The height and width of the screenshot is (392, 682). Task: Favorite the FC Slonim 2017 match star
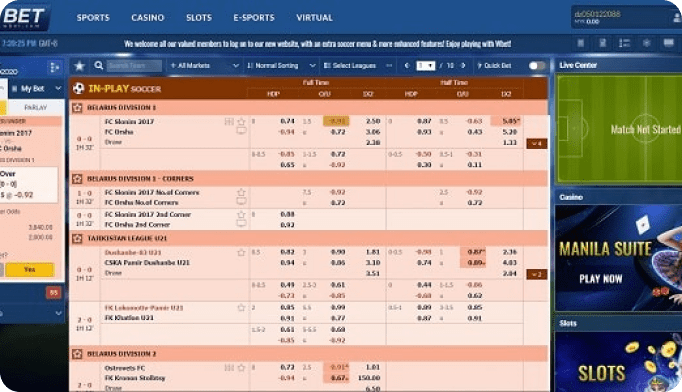click(x=241, y=121)
